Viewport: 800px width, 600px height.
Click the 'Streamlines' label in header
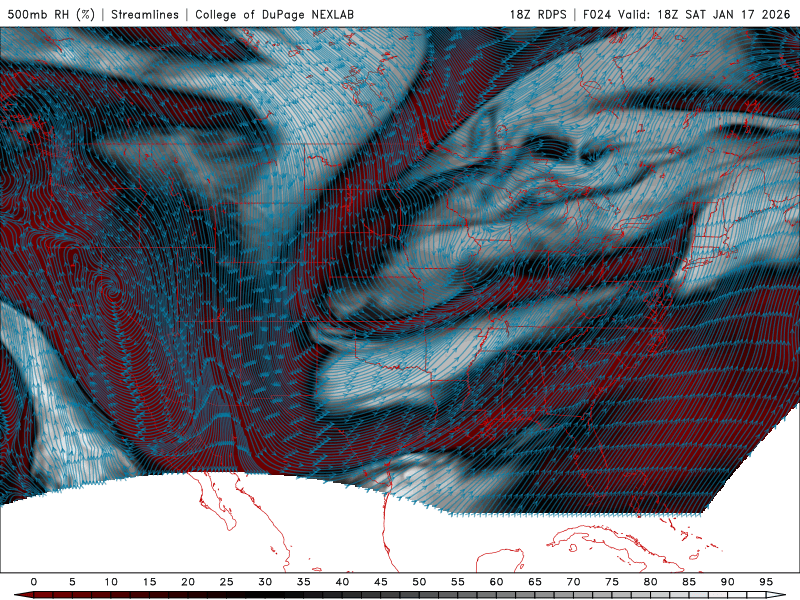click(145, 14)
